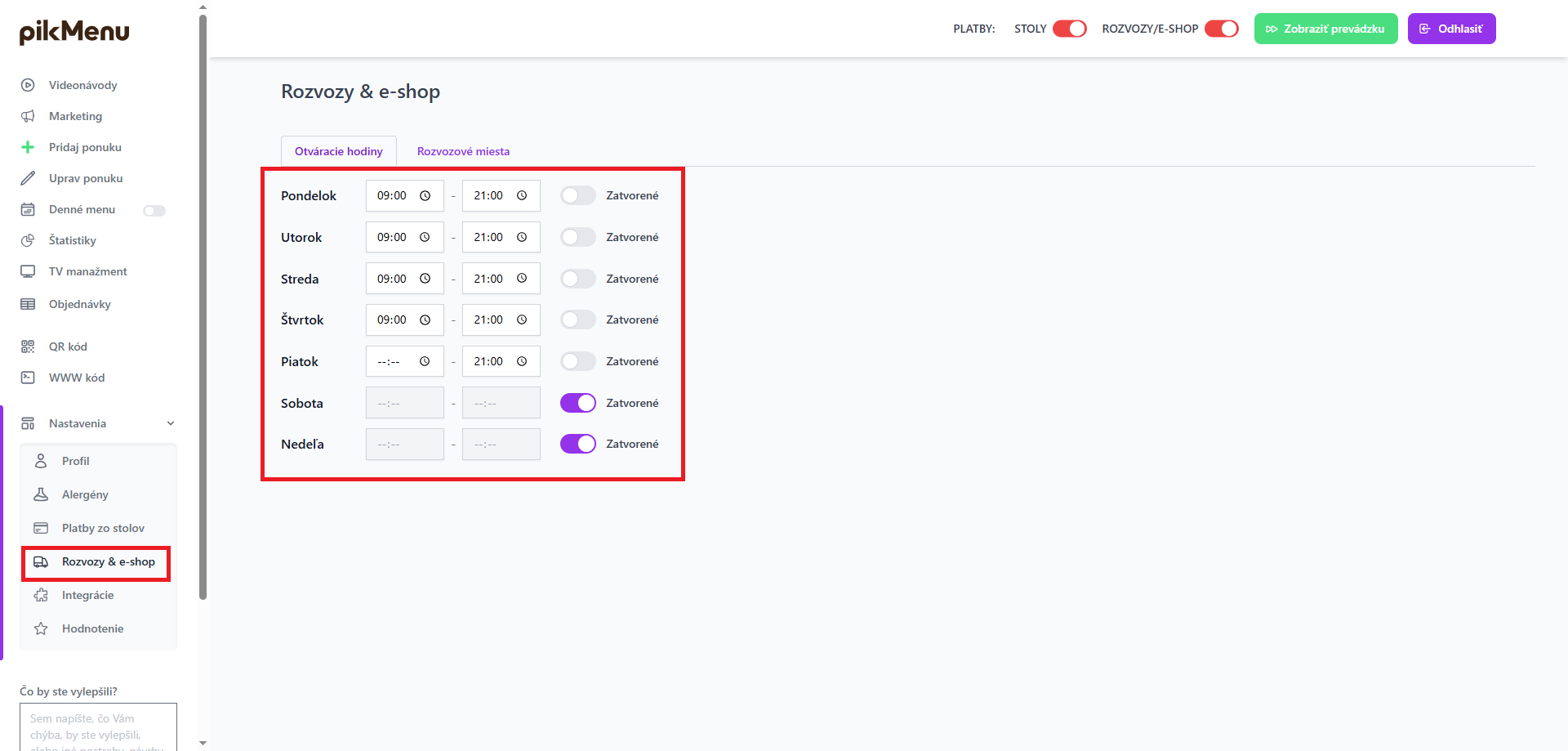Turn off Zatvorené for Sobota
Viewport: 1568px width, 751px height.
point(578,403)
